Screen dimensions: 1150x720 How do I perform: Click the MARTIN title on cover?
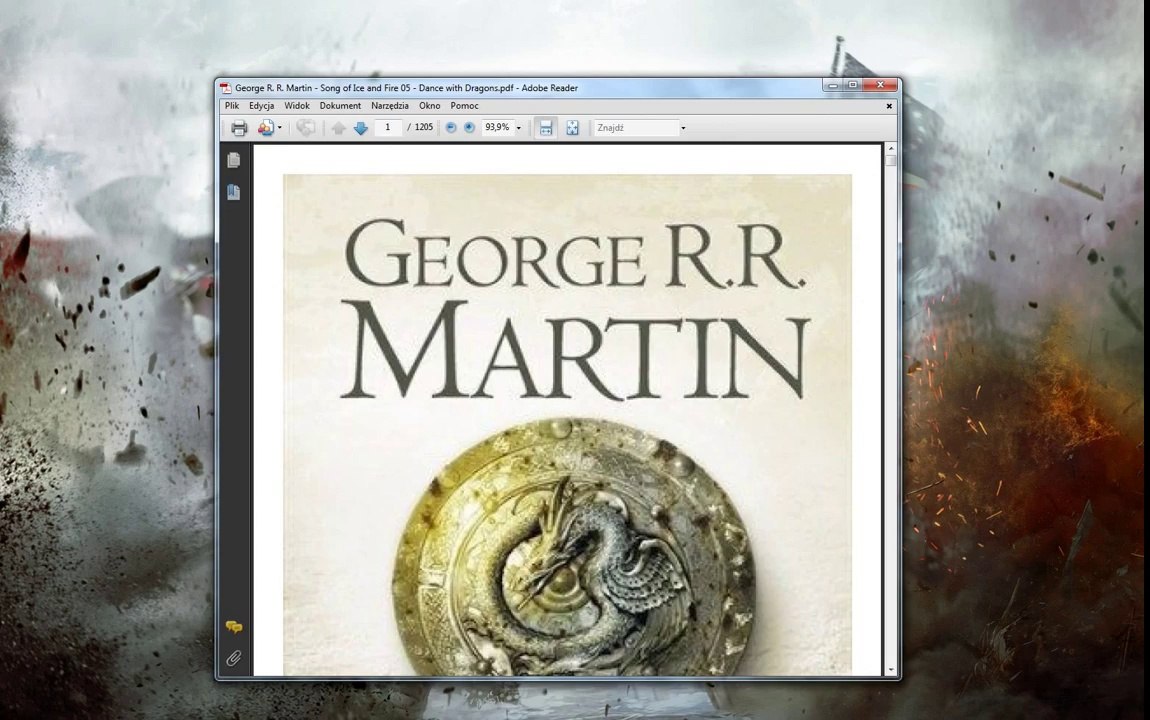576,350
